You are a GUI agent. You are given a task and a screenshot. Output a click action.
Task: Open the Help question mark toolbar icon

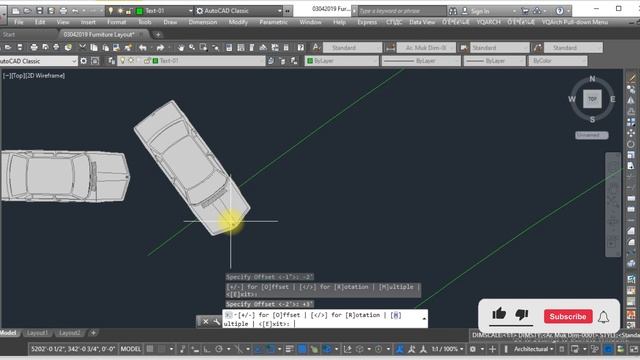[300, 48]
